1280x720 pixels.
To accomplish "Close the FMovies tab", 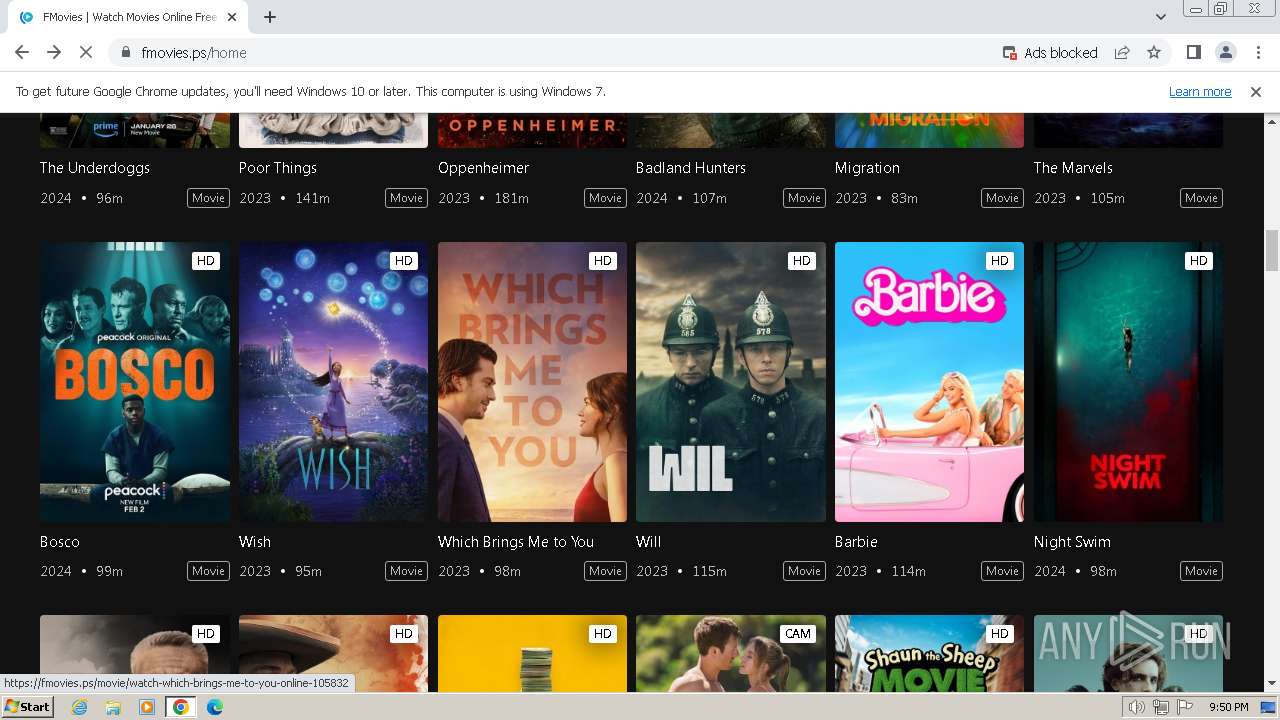I will pos(232,17).
